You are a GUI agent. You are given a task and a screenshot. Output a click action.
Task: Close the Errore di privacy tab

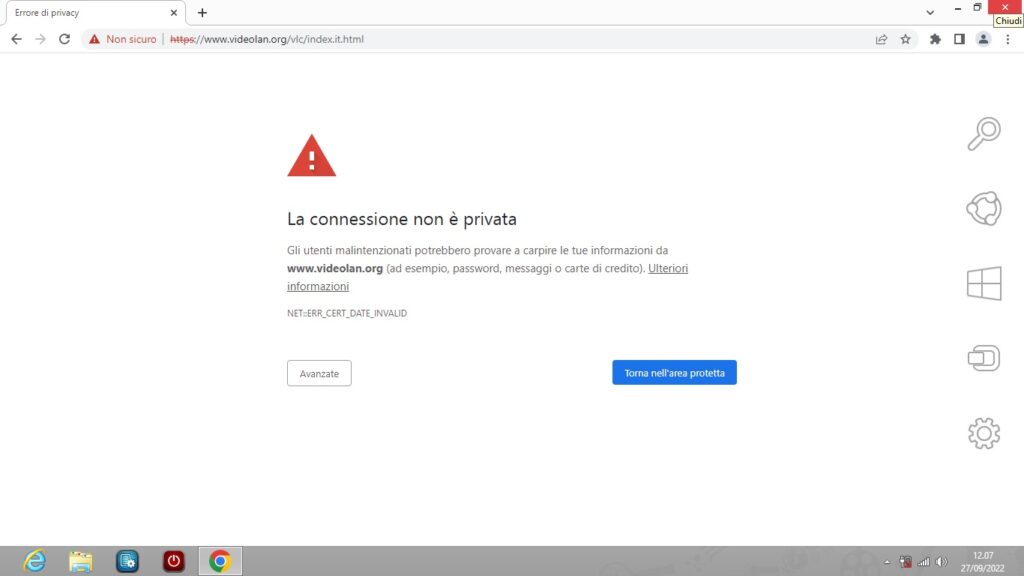click(x=174, y=12)
